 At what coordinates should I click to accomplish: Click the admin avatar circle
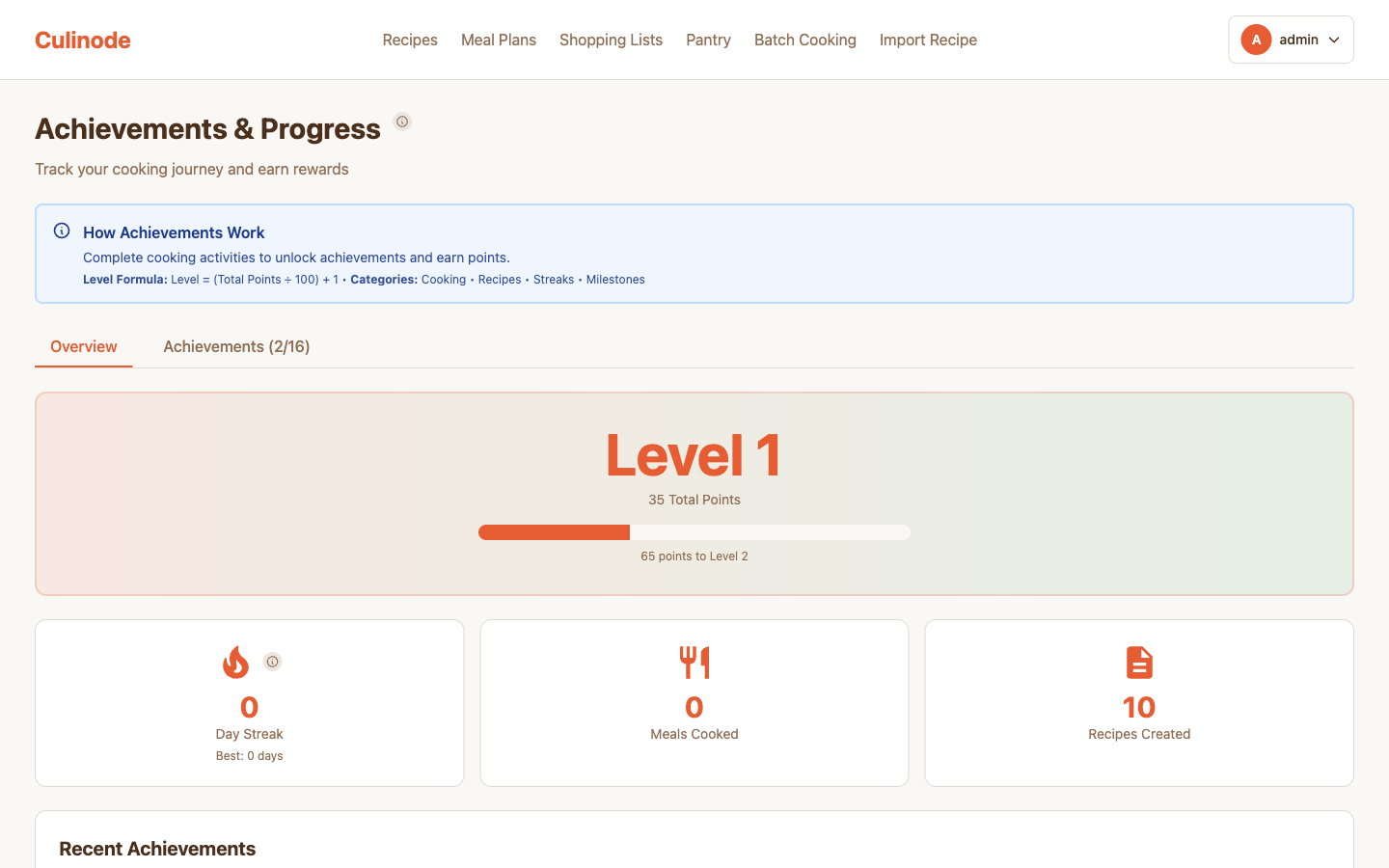(x=1256, y=40)
